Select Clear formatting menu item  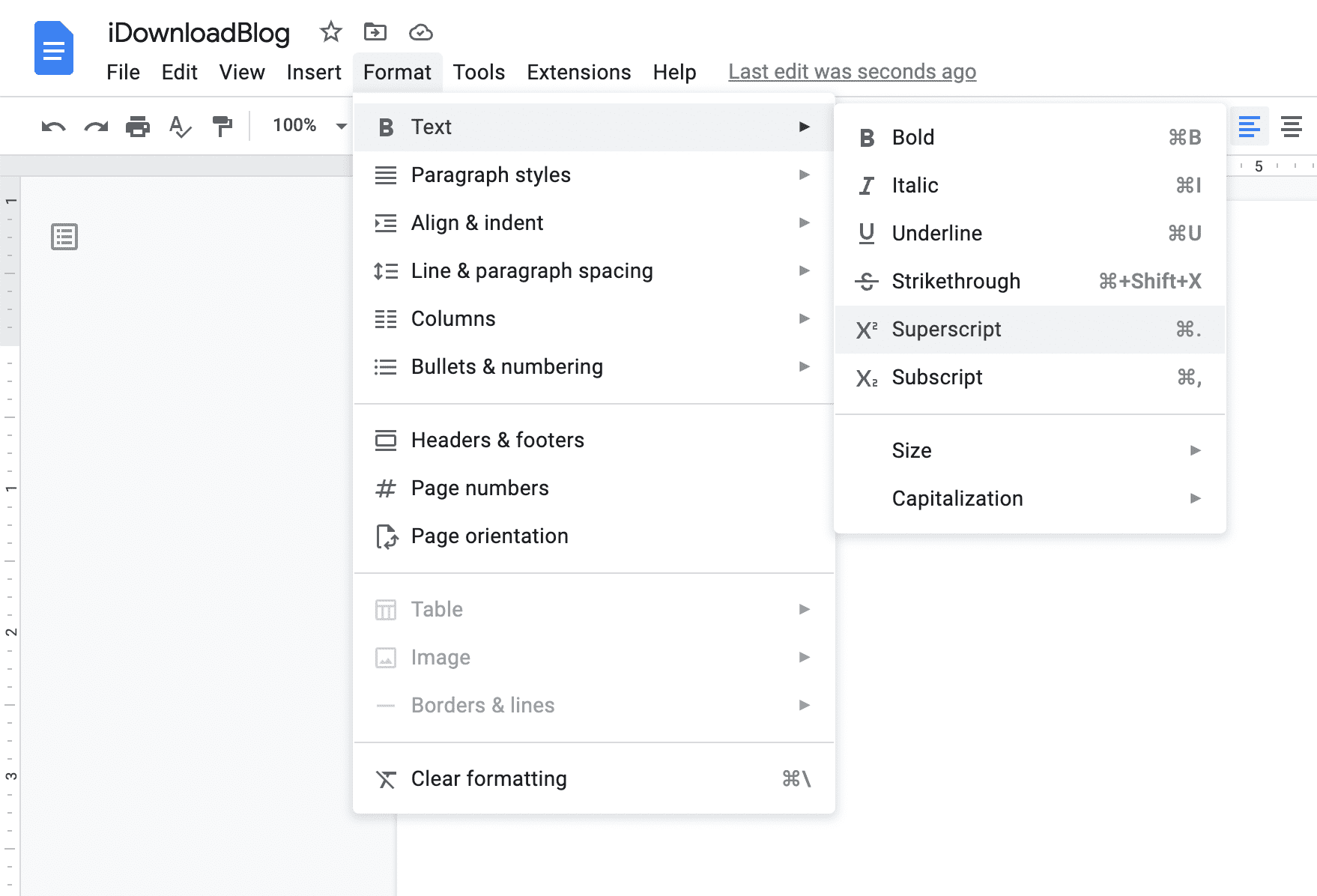pos(594,779)
